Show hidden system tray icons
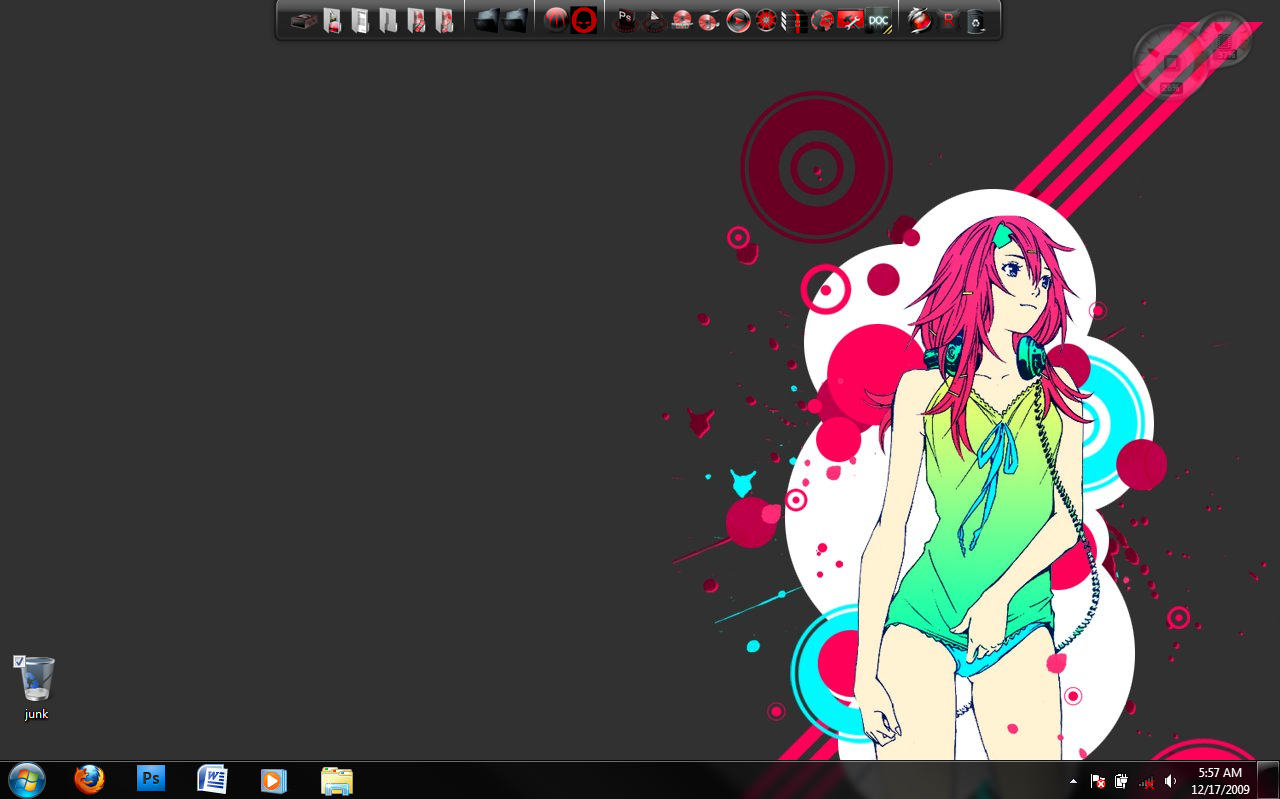The height and width of the screenshot is (799, 1280). coord(1073,781)
